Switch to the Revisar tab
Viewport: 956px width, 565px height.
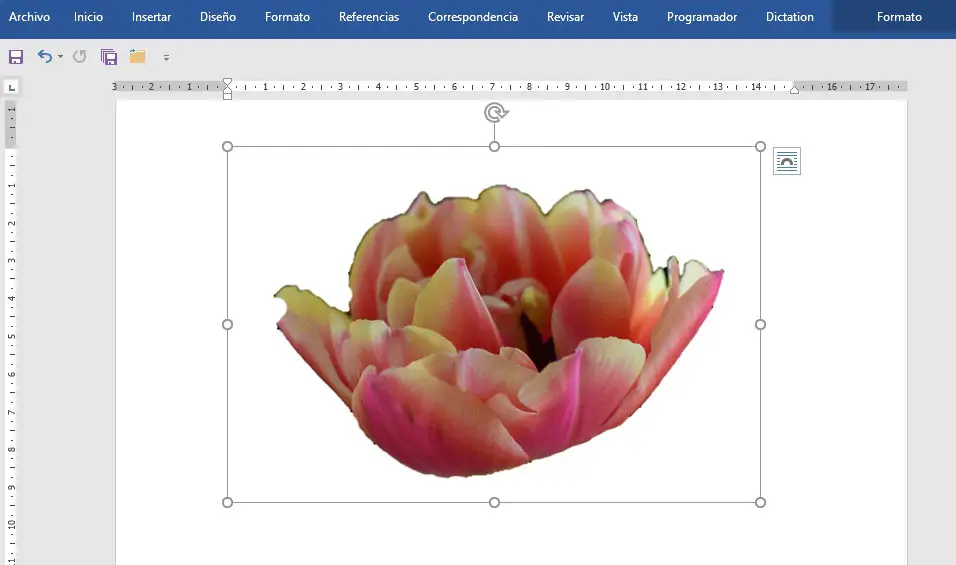point(565,17)
